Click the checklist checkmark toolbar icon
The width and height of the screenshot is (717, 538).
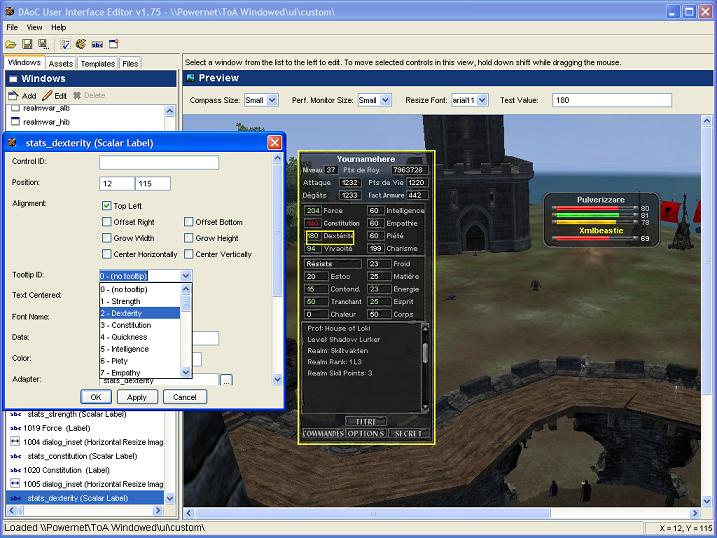pyautogui.click(x=65, y=44)
